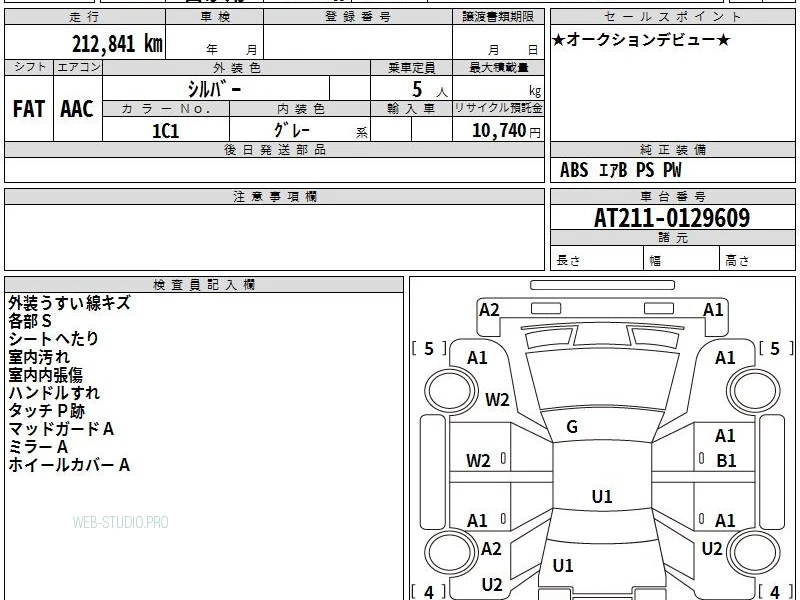Image resolution: width=800 pixels, height=600 pixels.
Task: Click the 純正装備 section header
Action: (672, 149)
